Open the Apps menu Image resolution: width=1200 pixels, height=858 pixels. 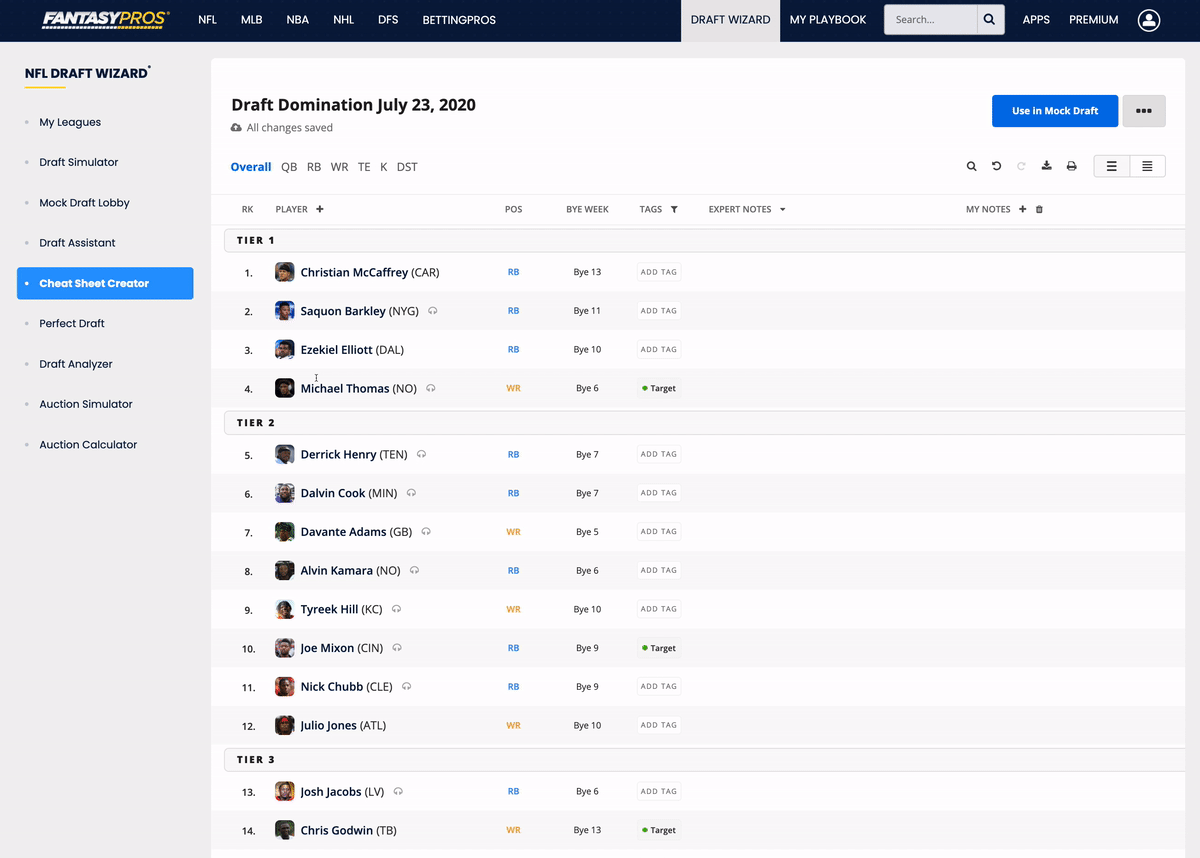(1036, 20)
